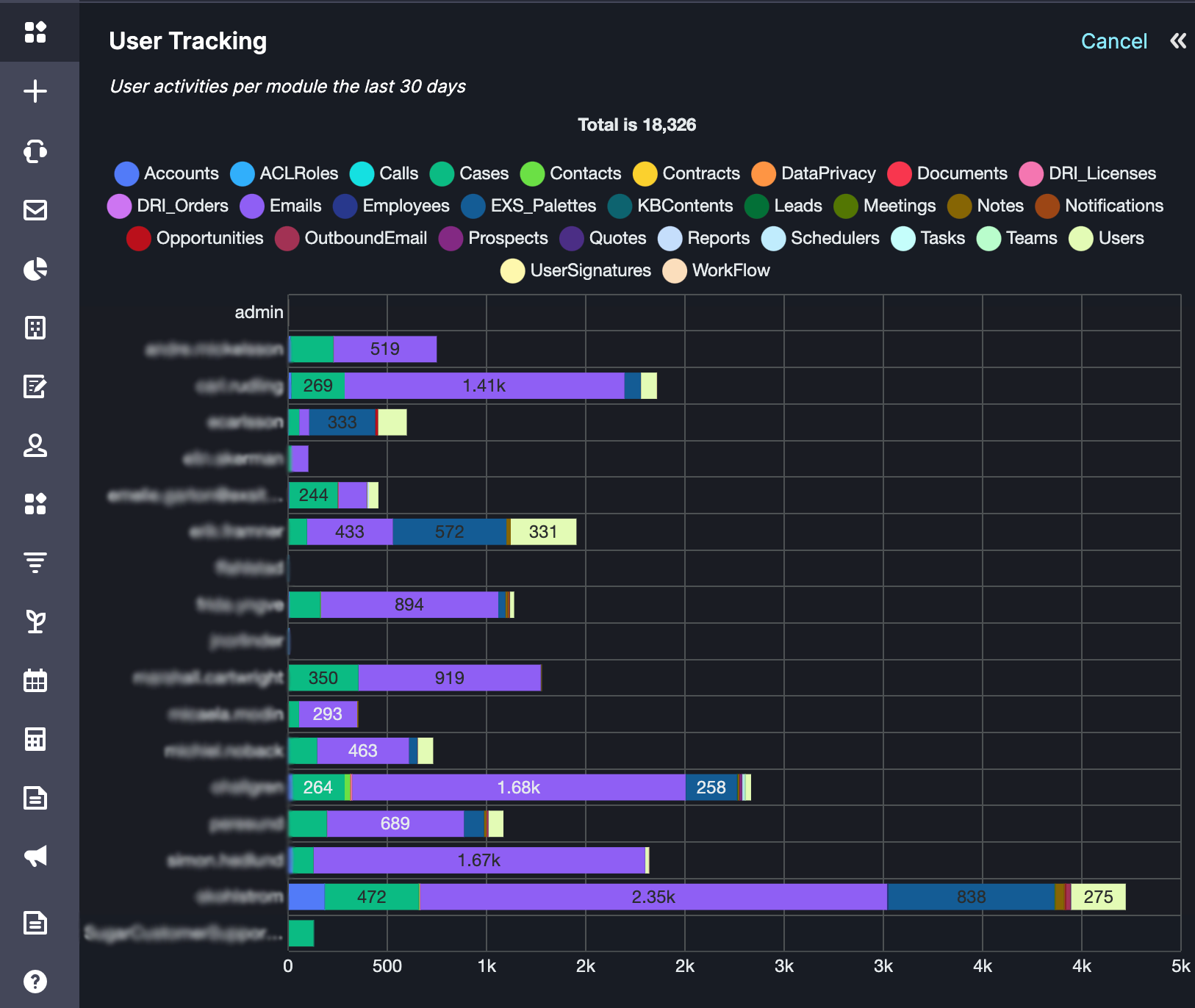The height and width of the screenshot is (1008, 1195).
Task: Collapse the panel with double chevron
Action: pos(1178,41)
